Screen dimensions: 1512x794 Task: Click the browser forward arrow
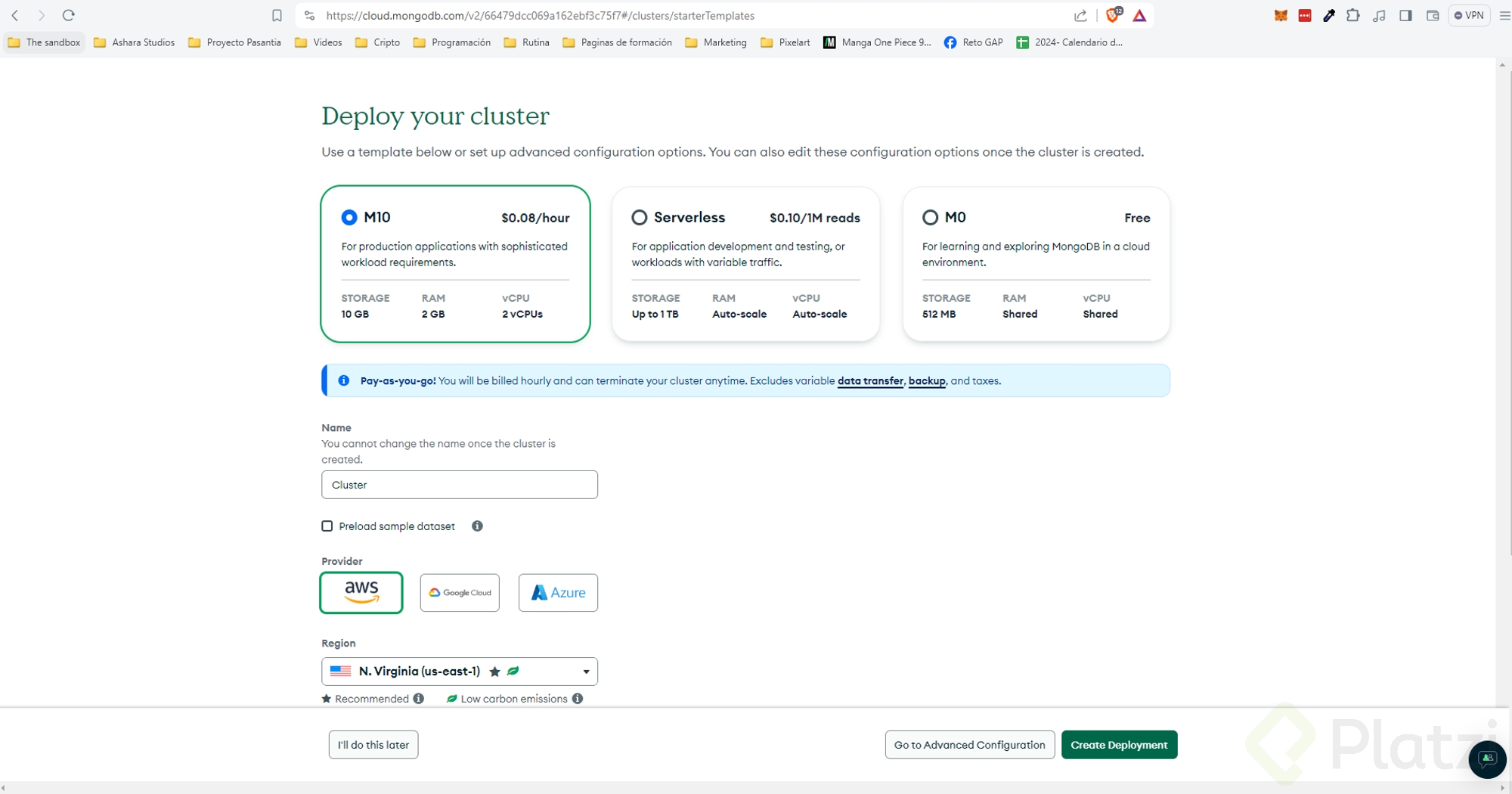[42, 15]
